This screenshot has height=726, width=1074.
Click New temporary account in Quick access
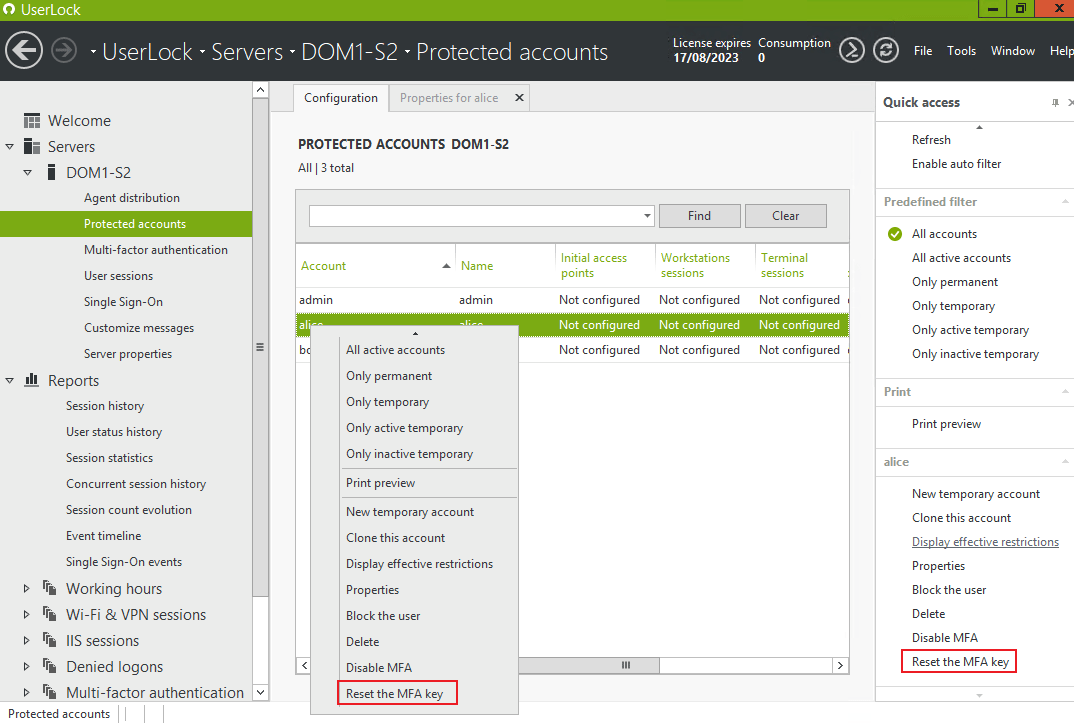click(975, 494)
